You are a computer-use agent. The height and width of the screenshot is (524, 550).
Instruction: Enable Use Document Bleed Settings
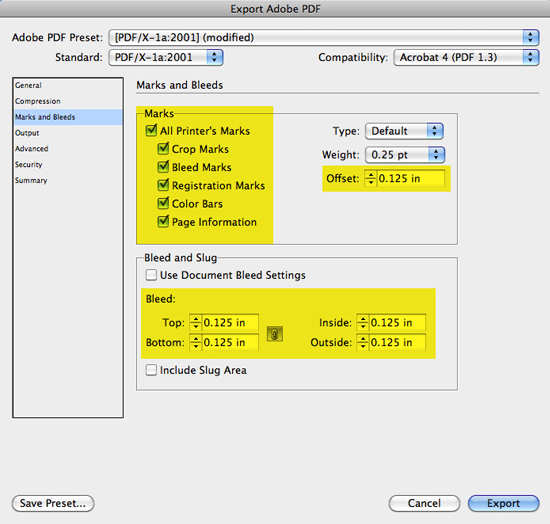(151, 275)
